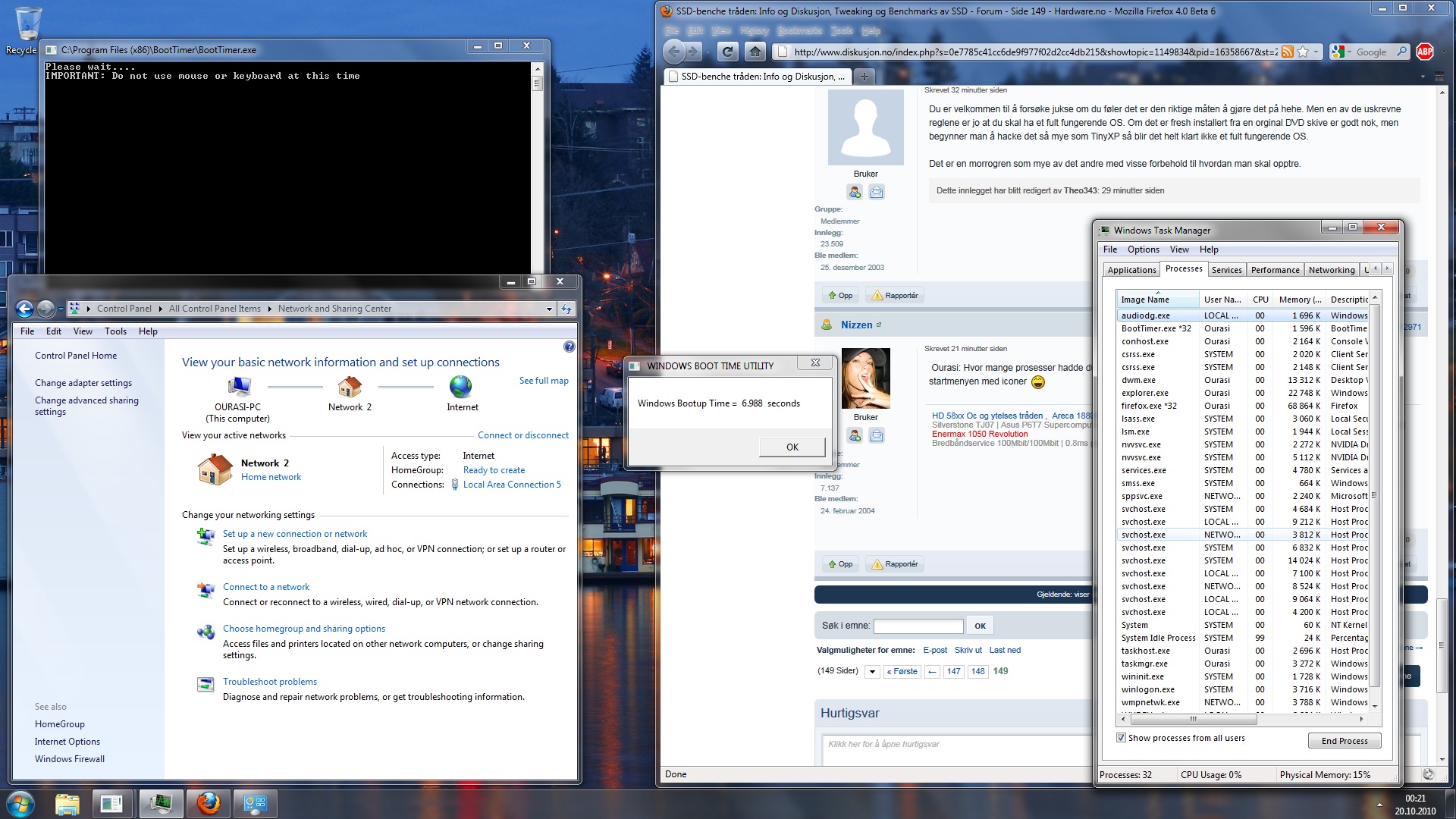Open the Control Panel address bar dropdown
The image size is (1456, 819).
[549, 309]
